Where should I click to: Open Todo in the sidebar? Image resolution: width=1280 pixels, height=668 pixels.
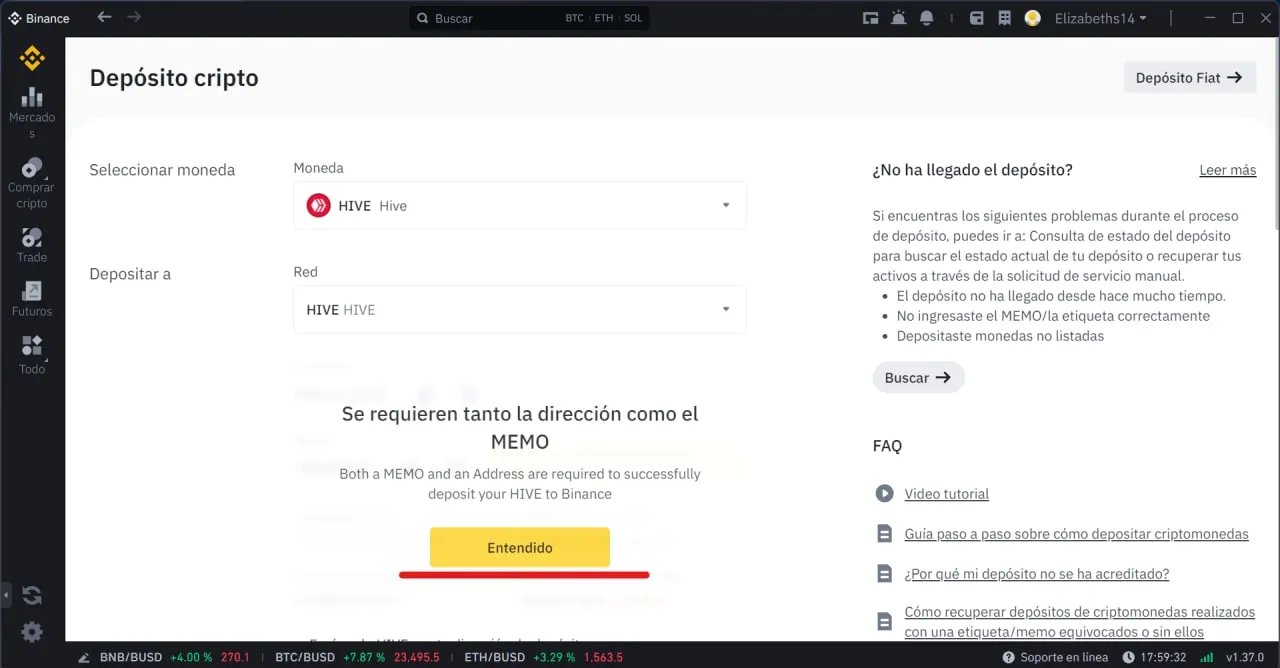click(32, 356)
